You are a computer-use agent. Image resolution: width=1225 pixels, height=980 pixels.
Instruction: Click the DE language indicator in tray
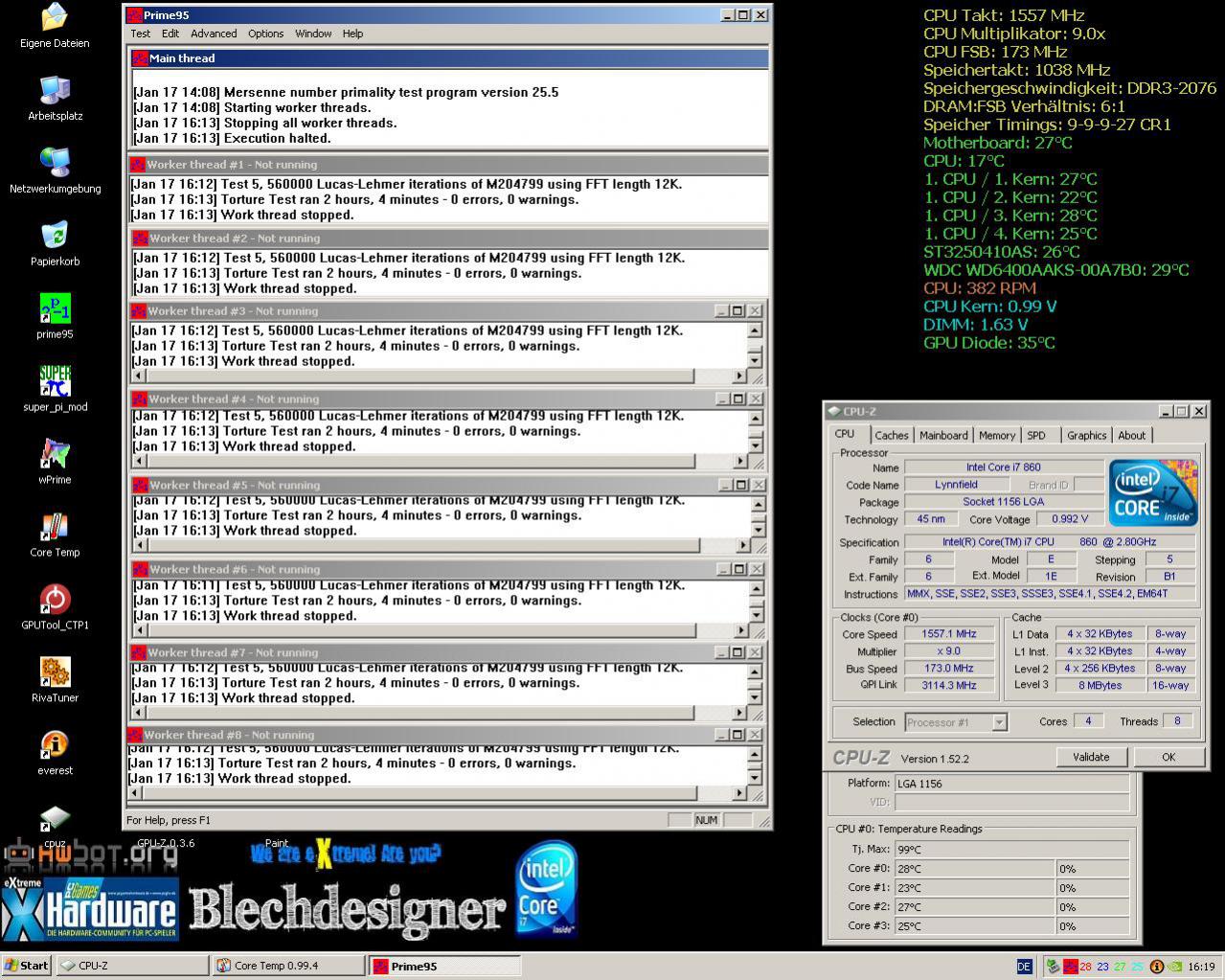[x=1024, y=967]
